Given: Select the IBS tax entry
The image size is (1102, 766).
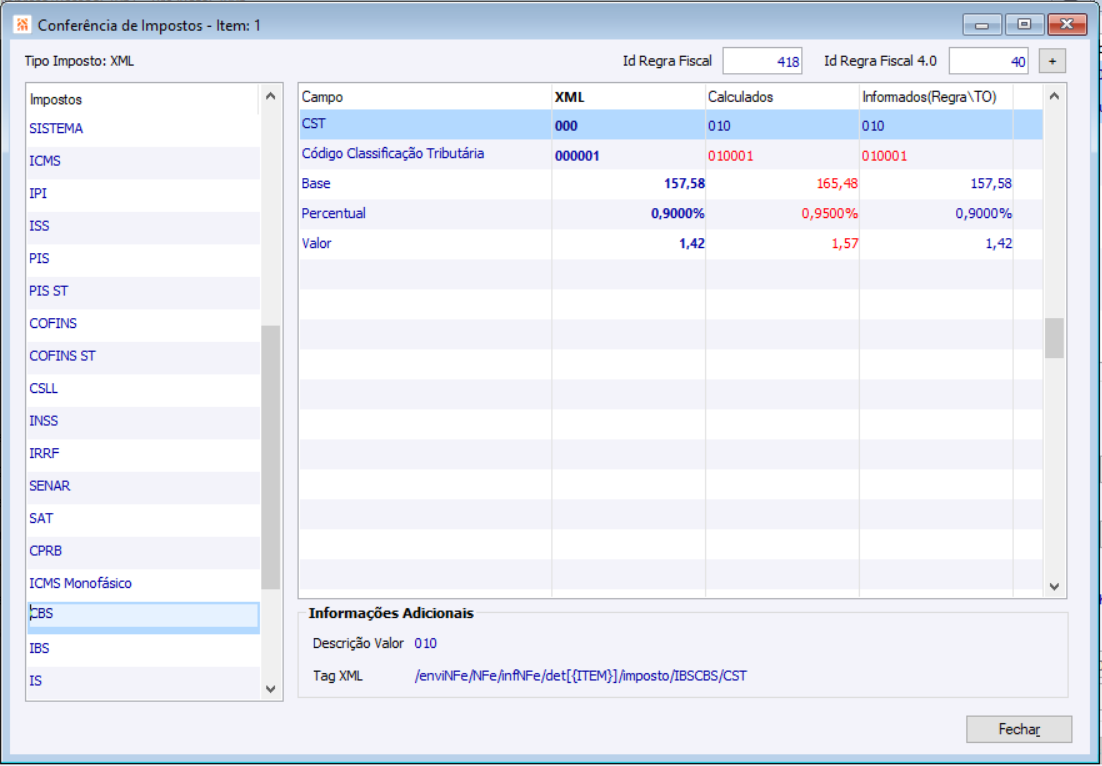Looking at the screenshot, I should [x=143, y=649].
